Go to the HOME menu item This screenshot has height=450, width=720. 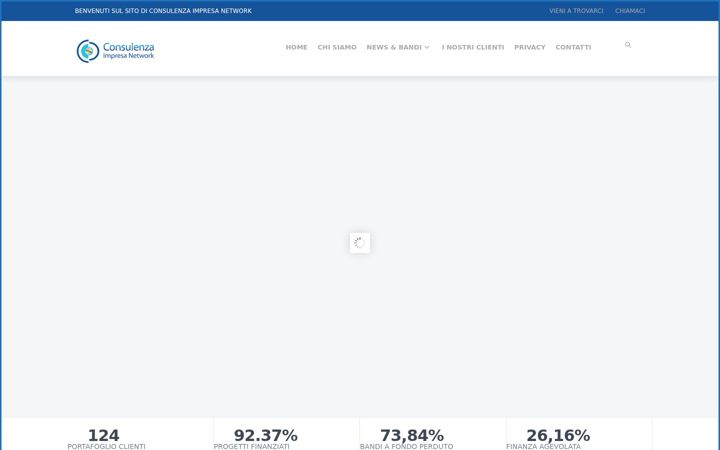pyautogui.click(x=297, y=47)
